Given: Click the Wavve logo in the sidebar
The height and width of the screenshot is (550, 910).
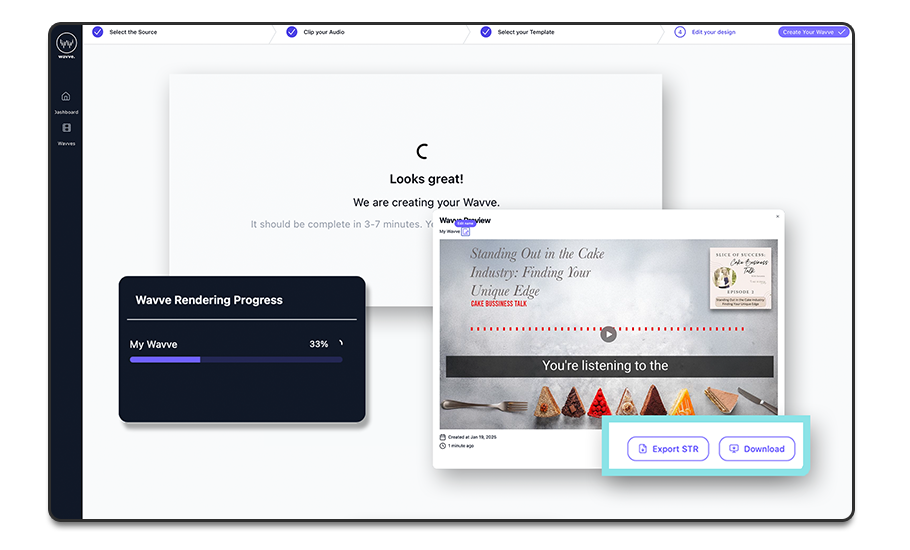Looking at the screenshot, I should click(x=66, y=45).
